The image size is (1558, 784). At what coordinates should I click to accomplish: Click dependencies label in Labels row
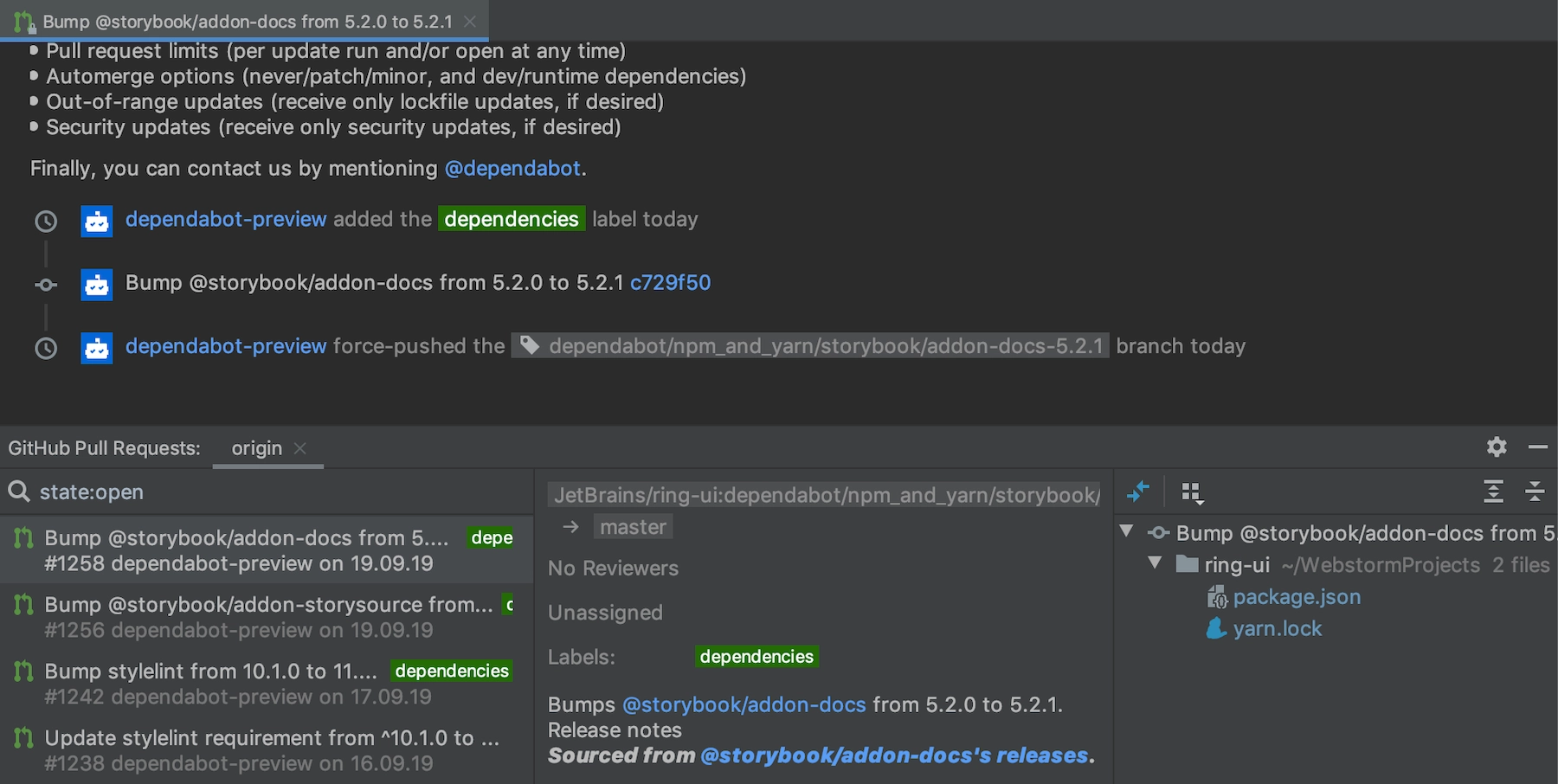coord(756,657)
